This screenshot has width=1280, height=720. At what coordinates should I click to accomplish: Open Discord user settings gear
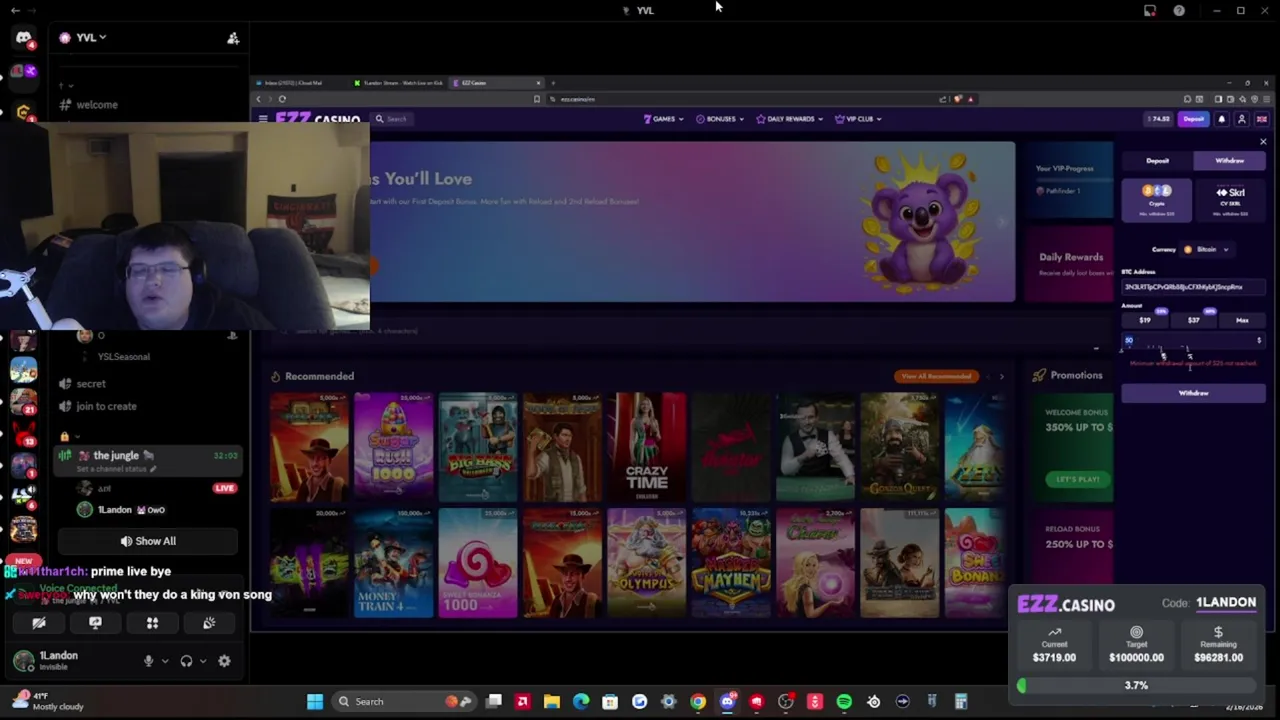coord(224,661)
